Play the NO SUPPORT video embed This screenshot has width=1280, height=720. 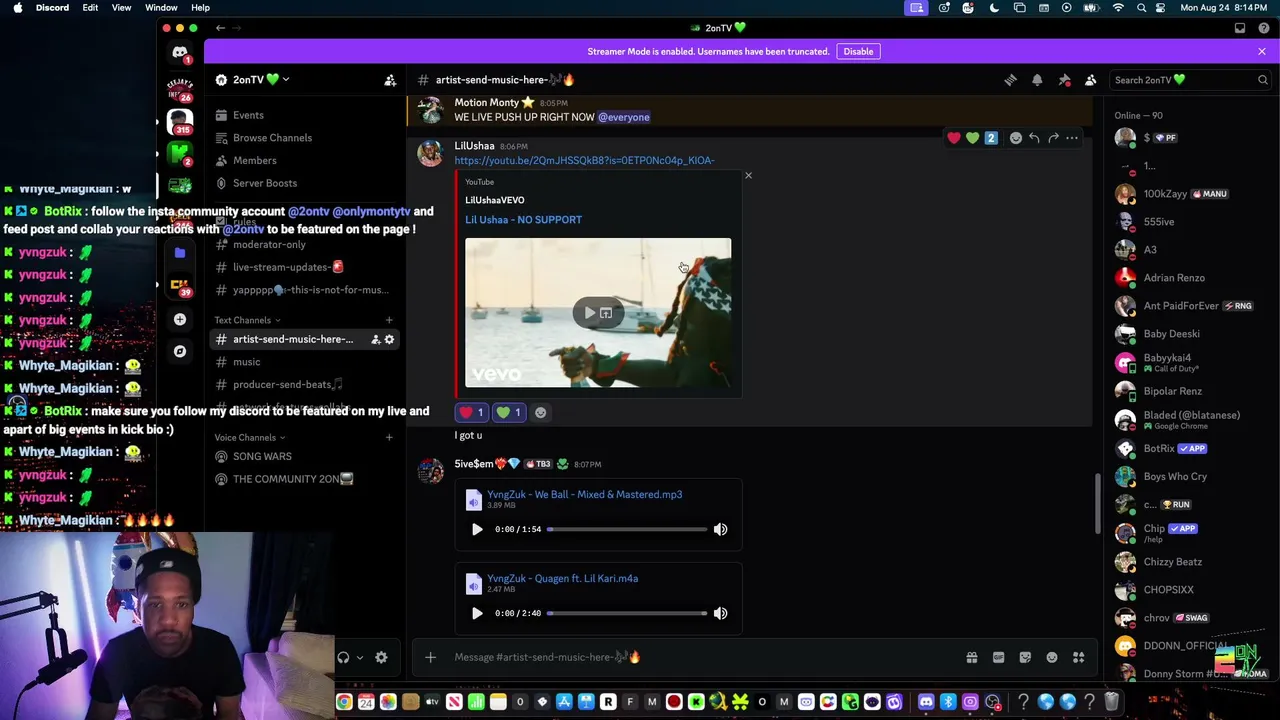pyautogui.click(x=590, y=313)
